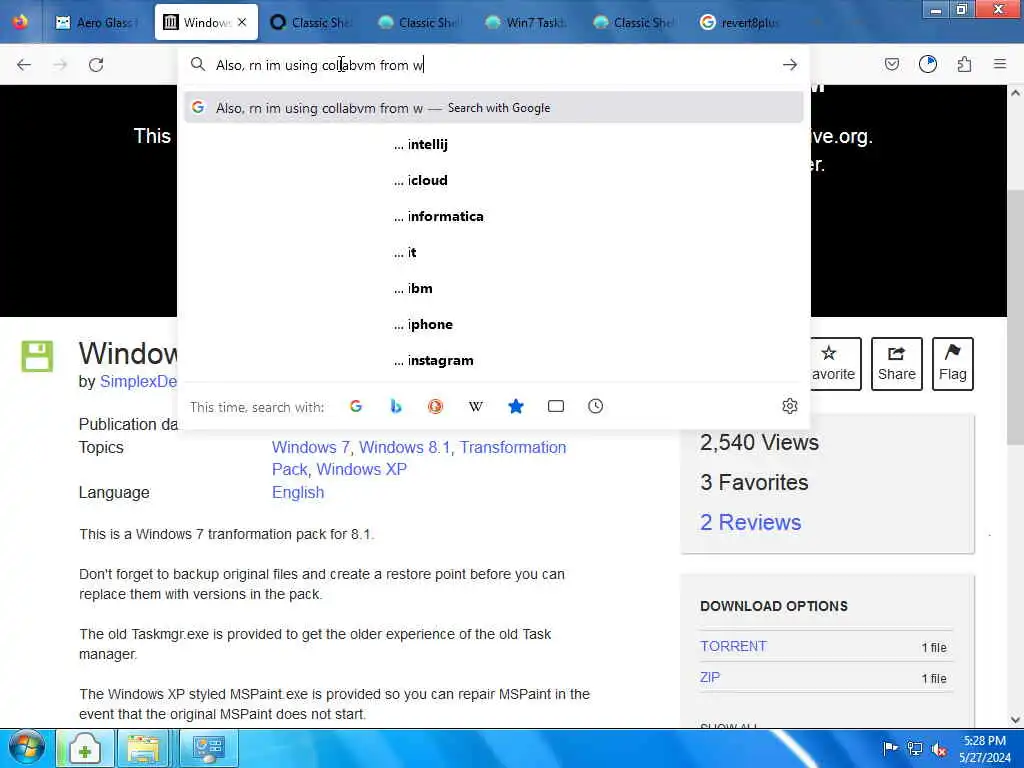The width and height of the screenshot is (1024, 768).
Task: Open File Explorer from the taskbar
Action: point(144,748)
